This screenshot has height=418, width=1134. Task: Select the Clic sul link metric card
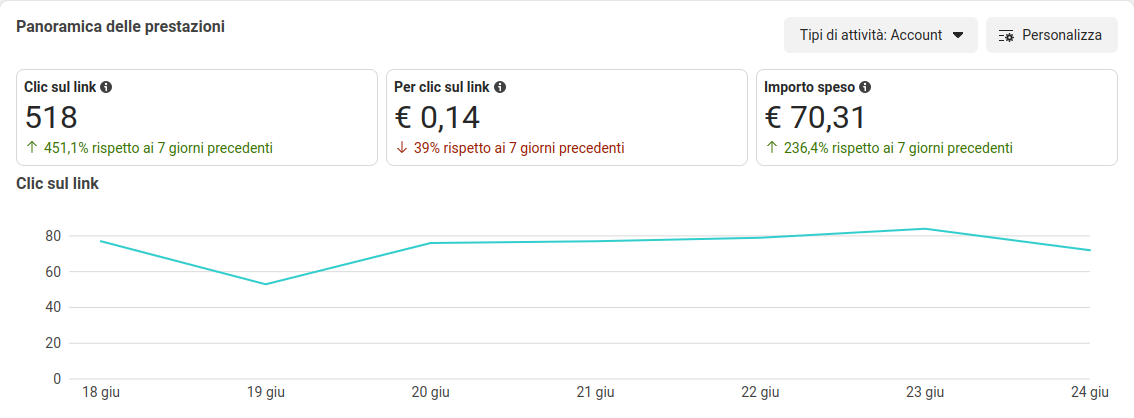pos(196,117)
